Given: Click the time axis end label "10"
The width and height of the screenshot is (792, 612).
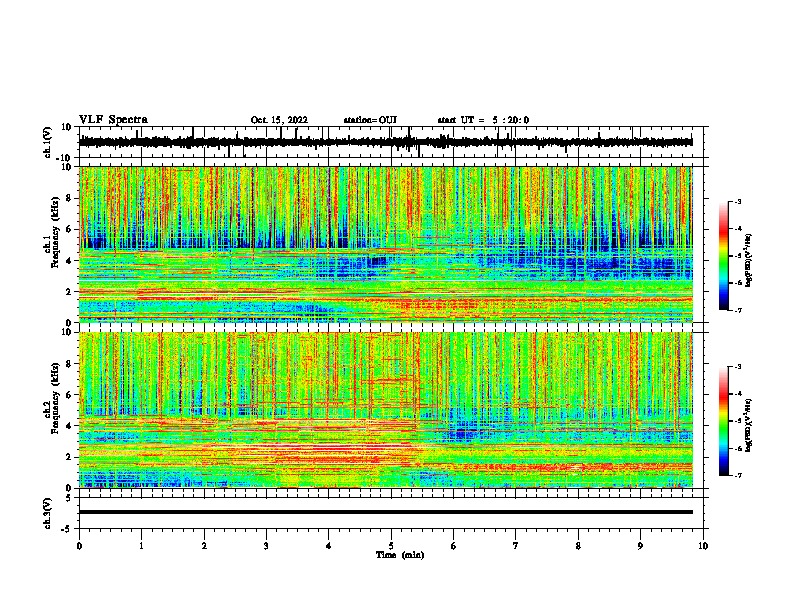Looking at the screenshot, I should pos(703,546).
